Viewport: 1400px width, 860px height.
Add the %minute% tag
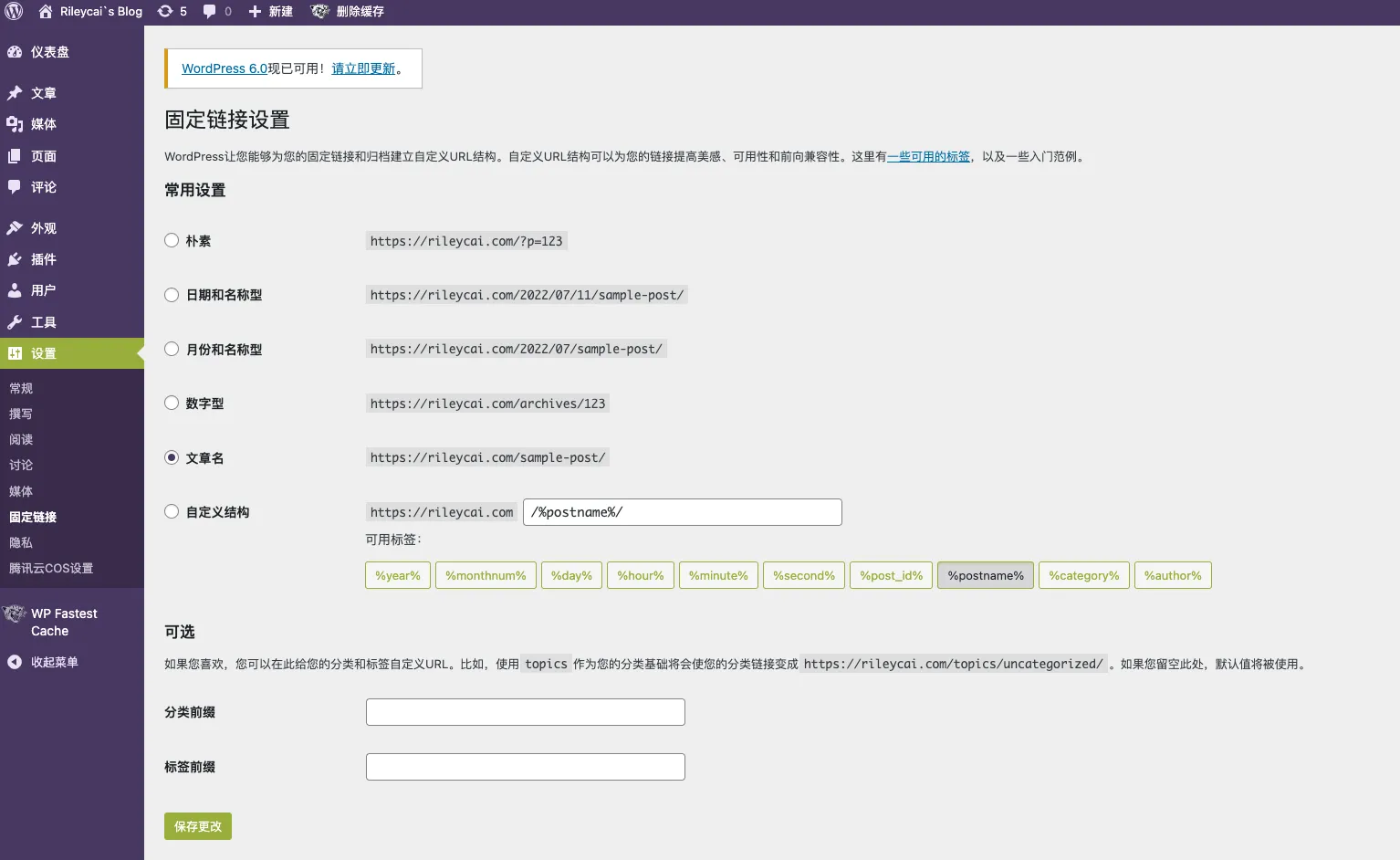[x=718, y=575]
